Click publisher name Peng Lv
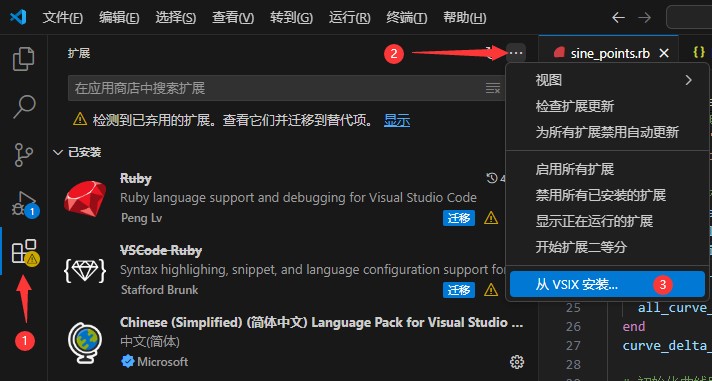 (x=141, y=218)
